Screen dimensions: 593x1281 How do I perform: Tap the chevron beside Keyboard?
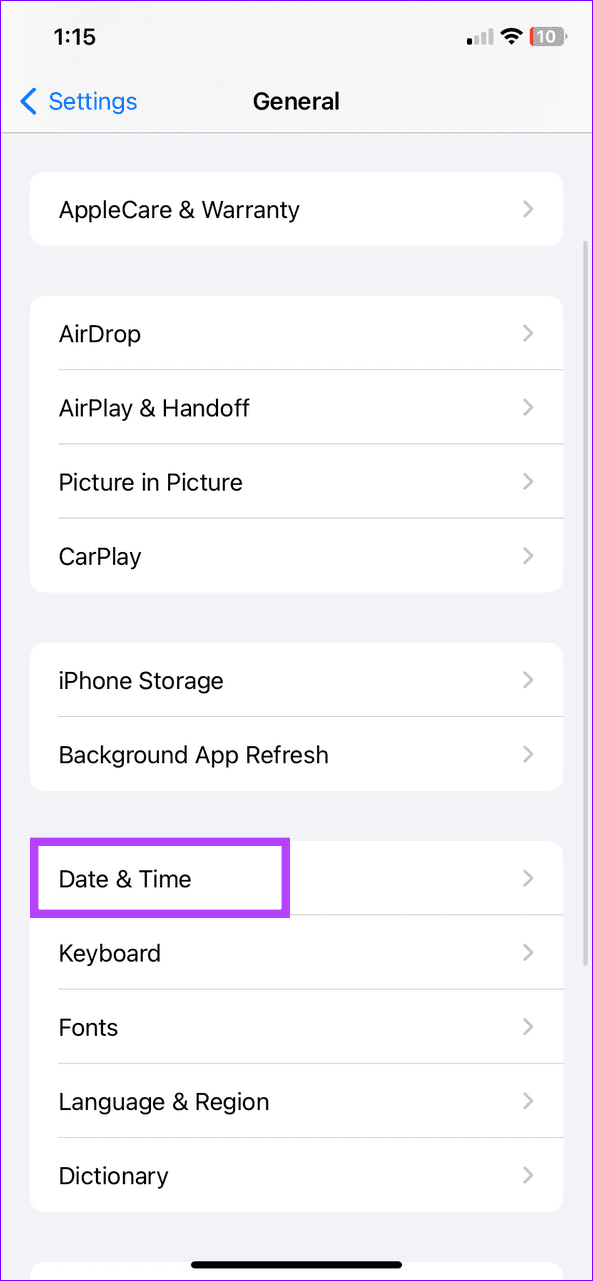[x=528, y=953]
